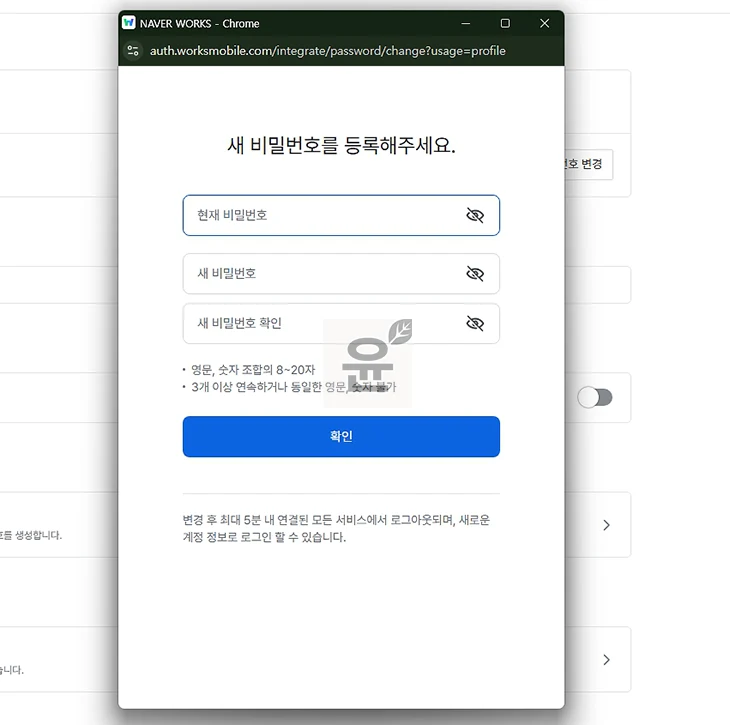This screenshot has height=725, width=730.
Task: Click the partly hidden 변경 button in background page
Action: [x=588, y=164]
